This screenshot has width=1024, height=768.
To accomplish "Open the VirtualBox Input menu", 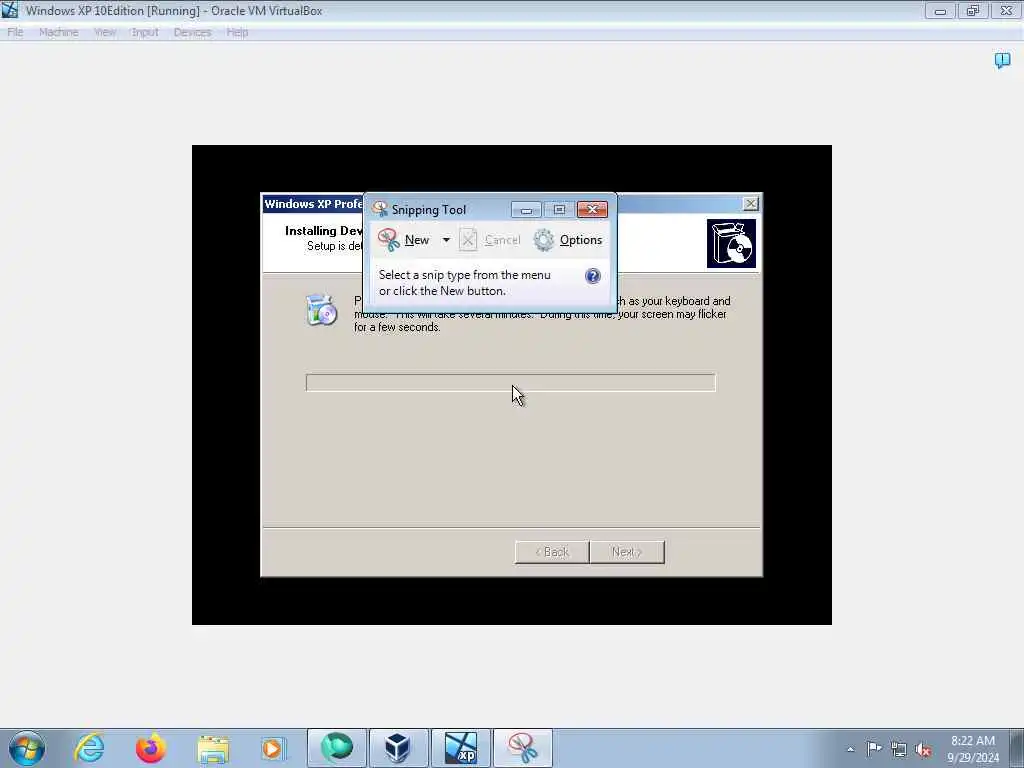I will (144, 32).
